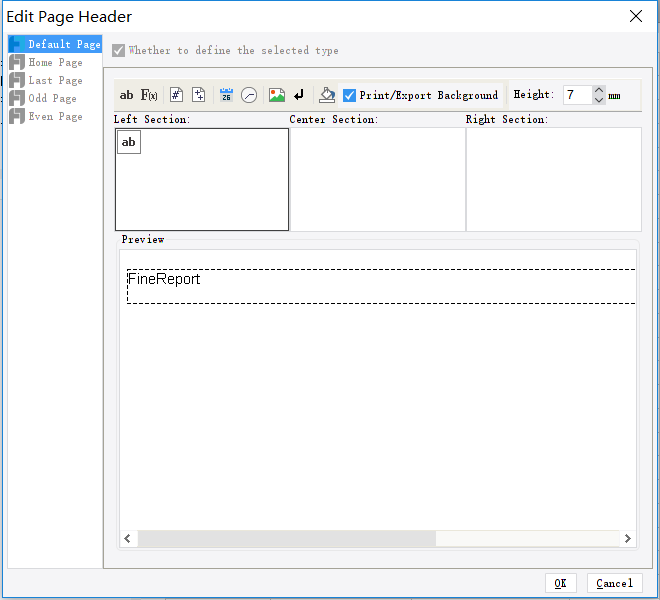Image resolution: width=660 pixels, height=600 pixels.
Task: Click the Height input field showing 7
Action: tap(578, 95)
